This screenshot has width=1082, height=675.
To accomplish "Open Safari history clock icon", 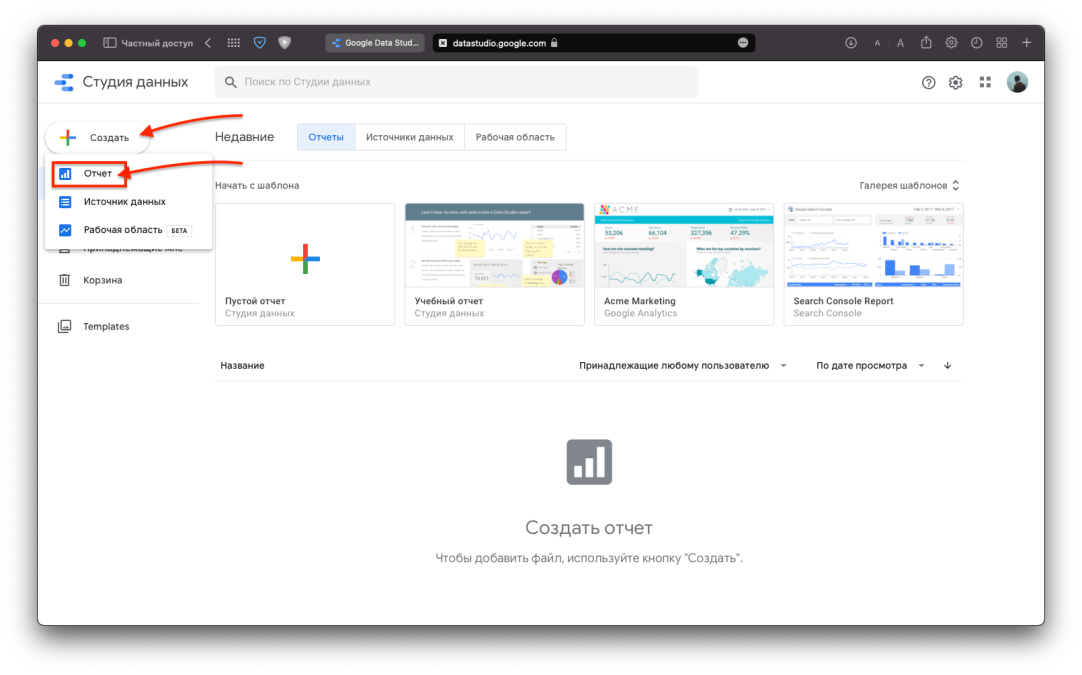I will coord(976,43).
